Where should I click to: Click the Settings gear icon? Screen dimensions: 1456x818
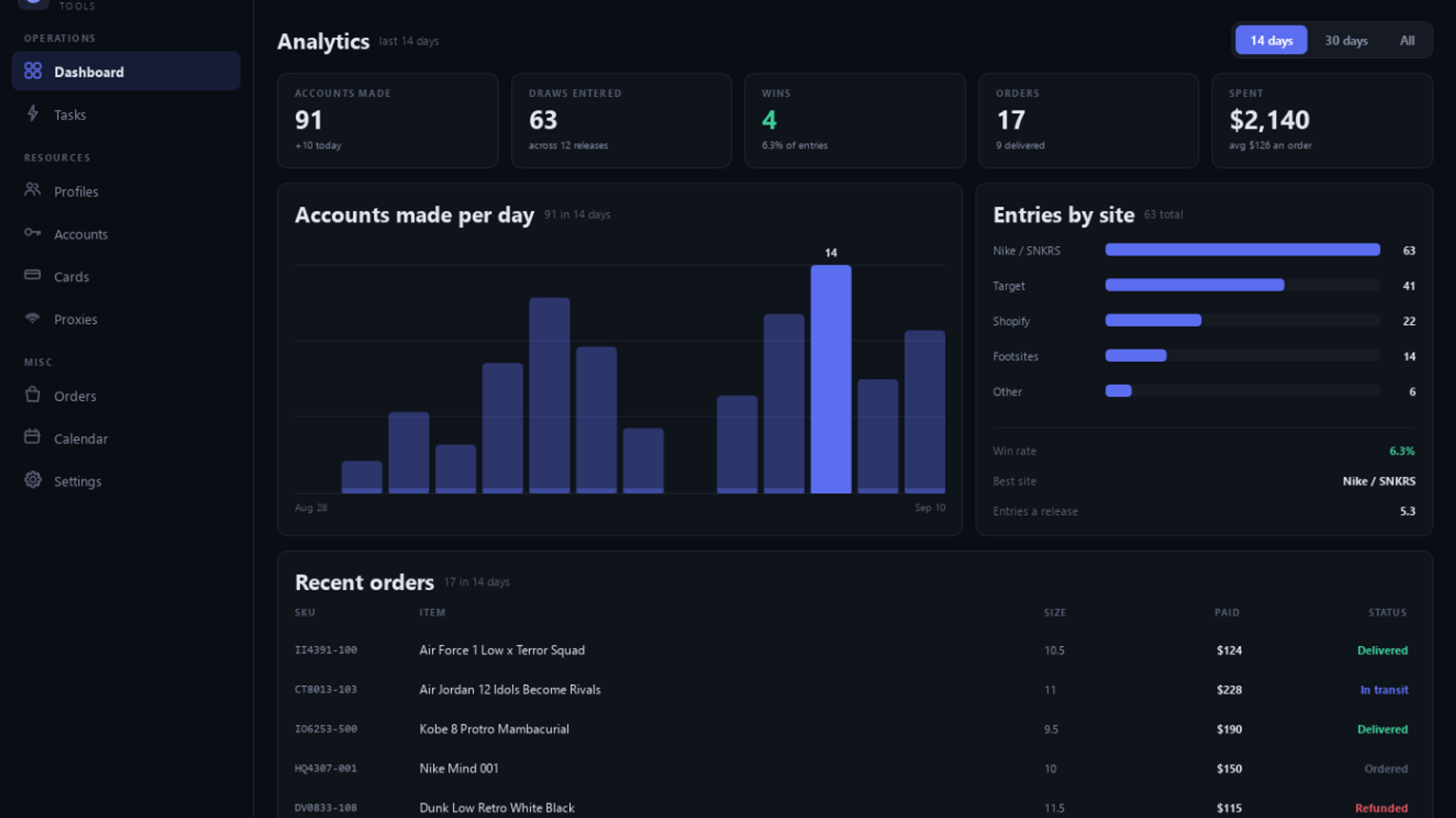click(32, 480)
